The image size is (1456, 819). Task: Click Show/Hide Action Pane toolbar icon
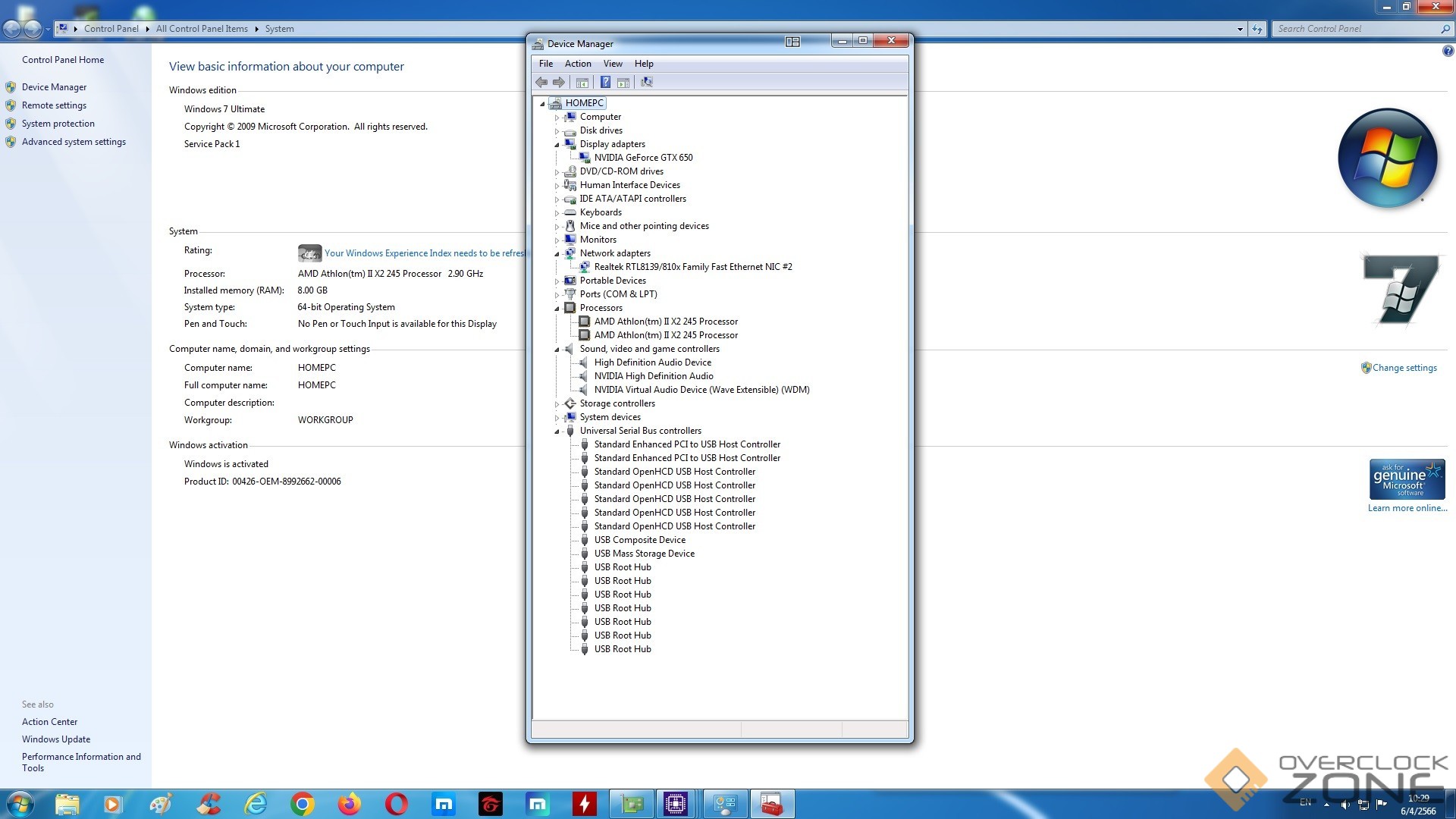point(623,82)
